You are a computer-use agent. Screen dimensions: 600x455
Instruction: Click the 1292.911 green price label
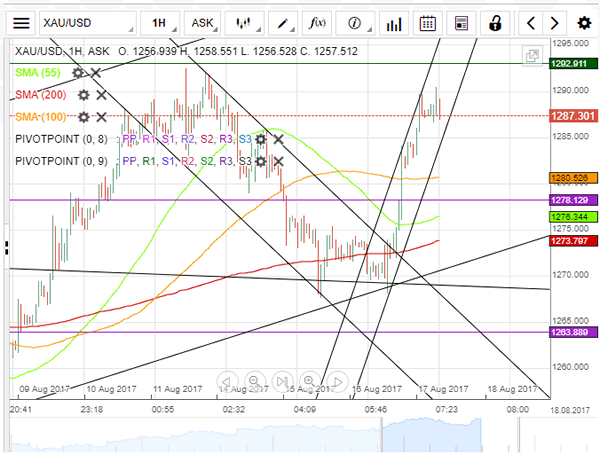coord(573,64)
